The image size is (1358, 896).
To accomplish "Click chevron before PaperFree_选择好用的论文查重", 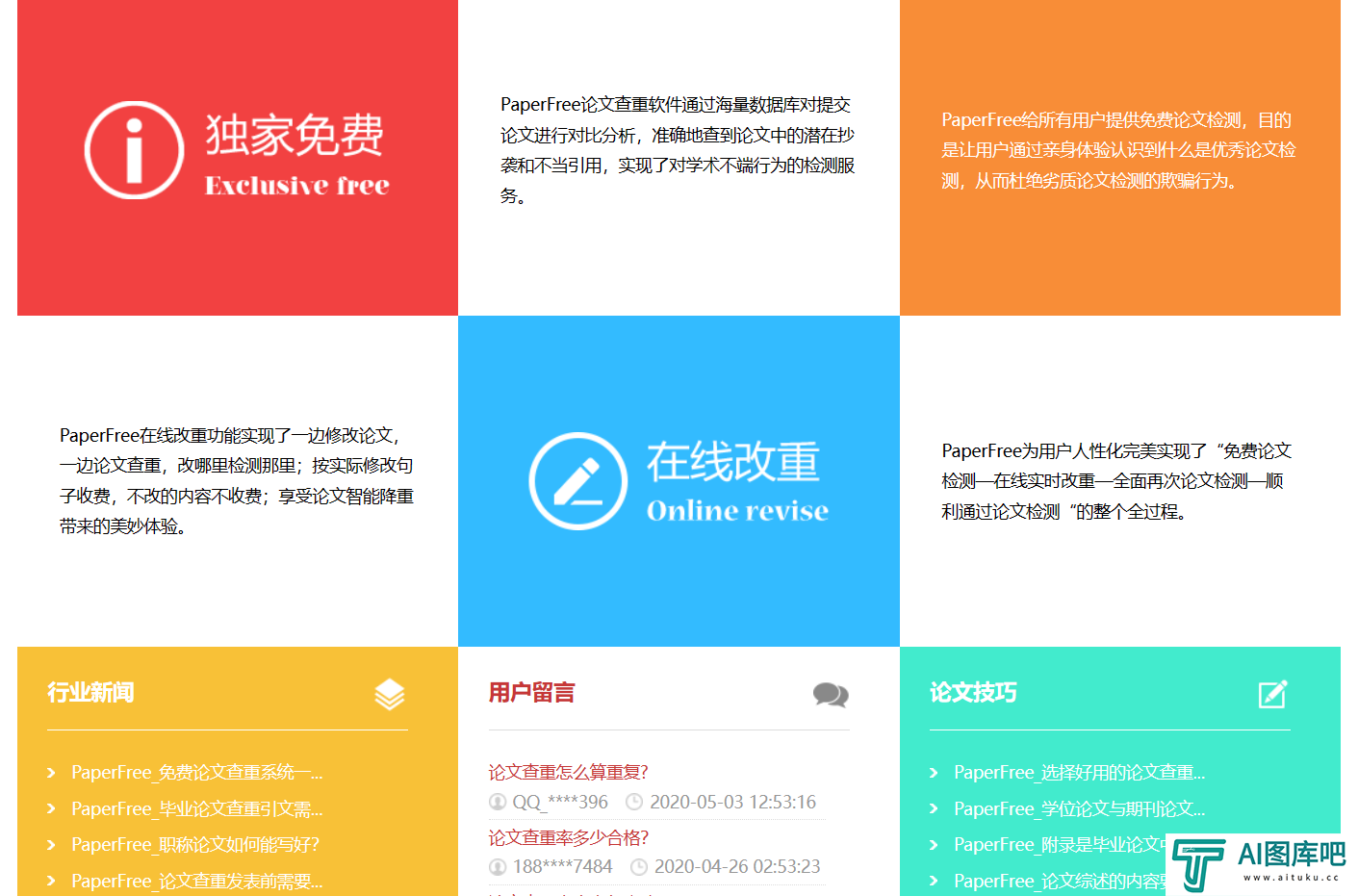I will pos(935,773).
